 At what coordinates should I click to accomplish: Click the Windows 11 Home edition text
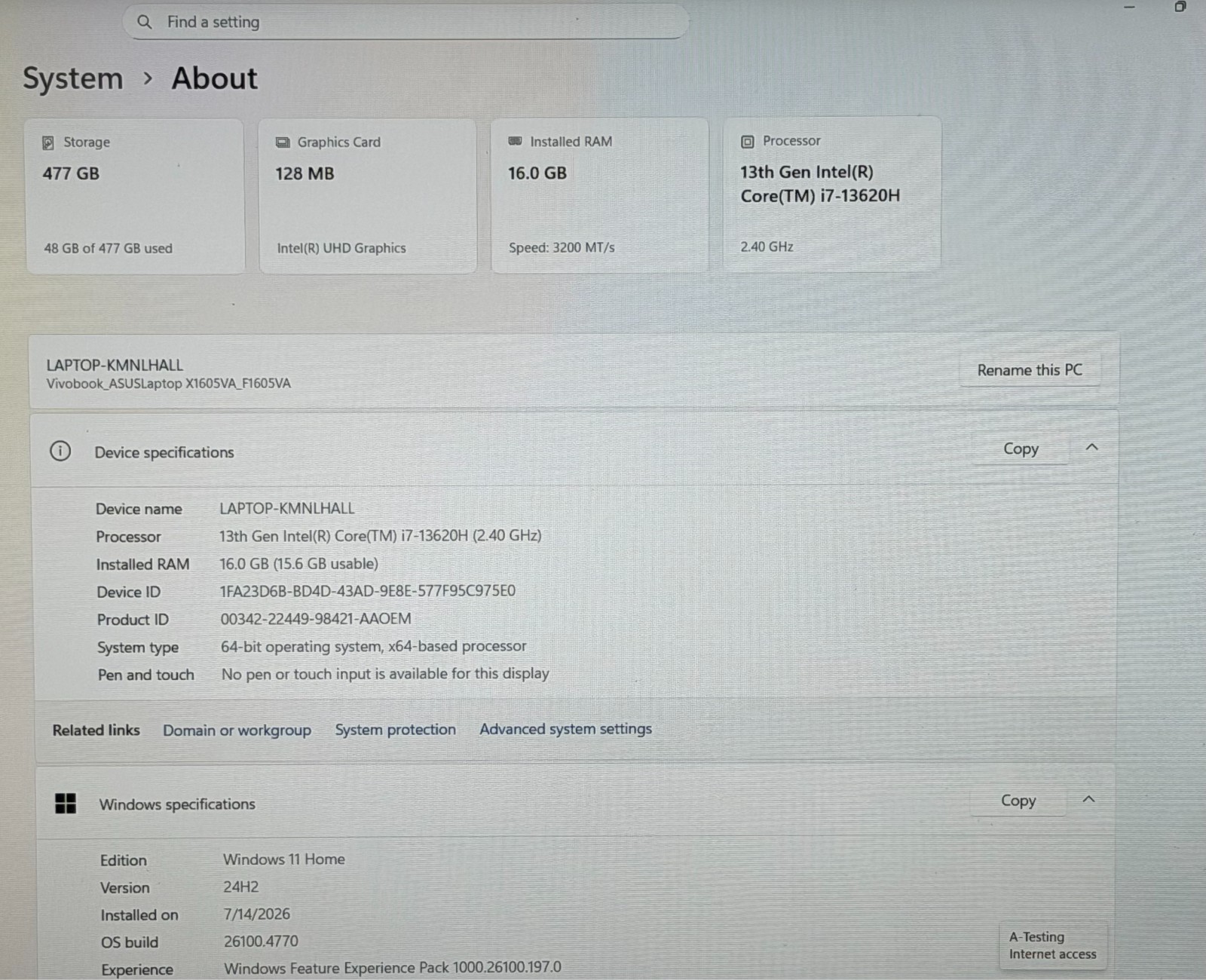284,859
